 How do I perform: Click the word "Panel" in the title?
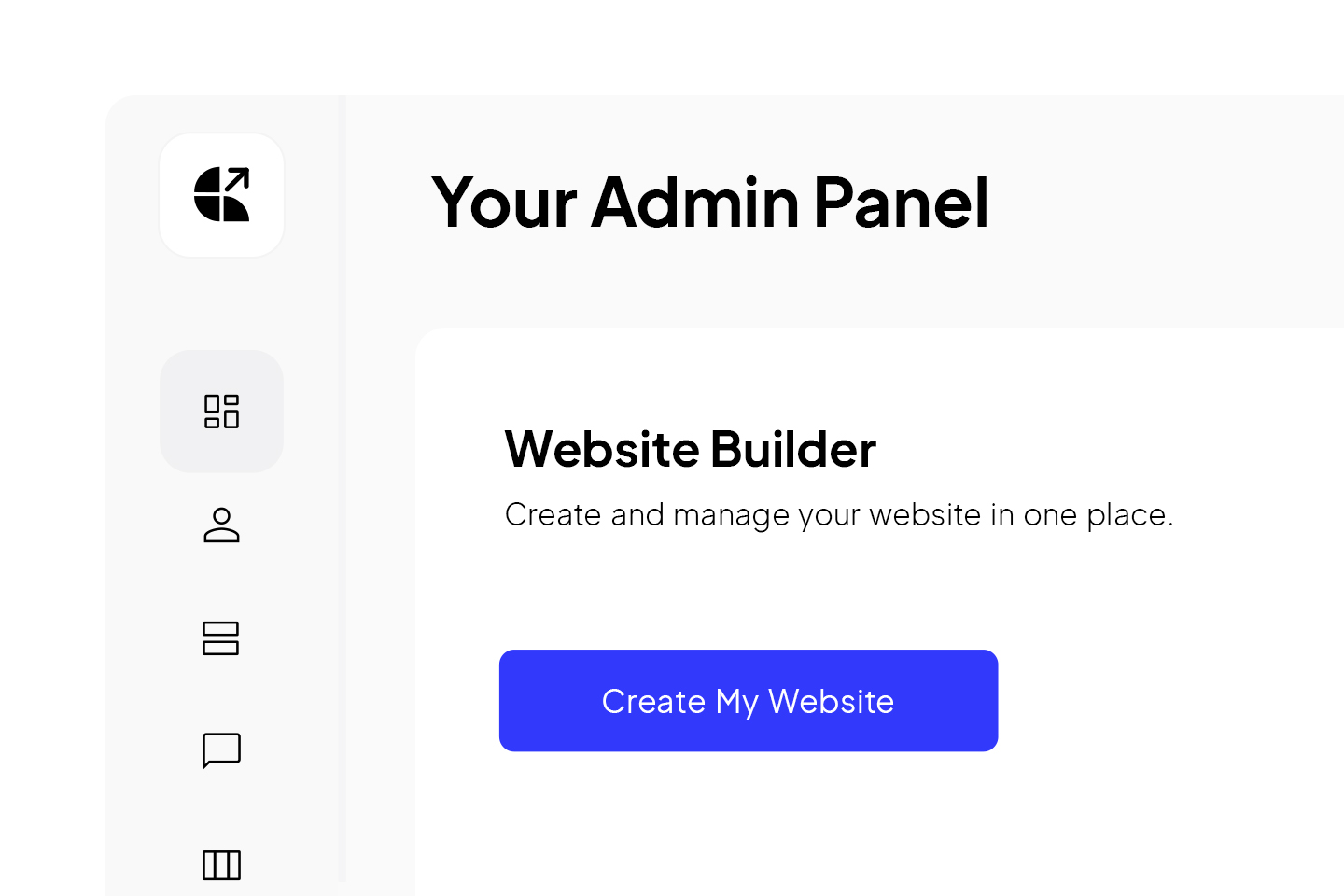[x=901, y=202]
